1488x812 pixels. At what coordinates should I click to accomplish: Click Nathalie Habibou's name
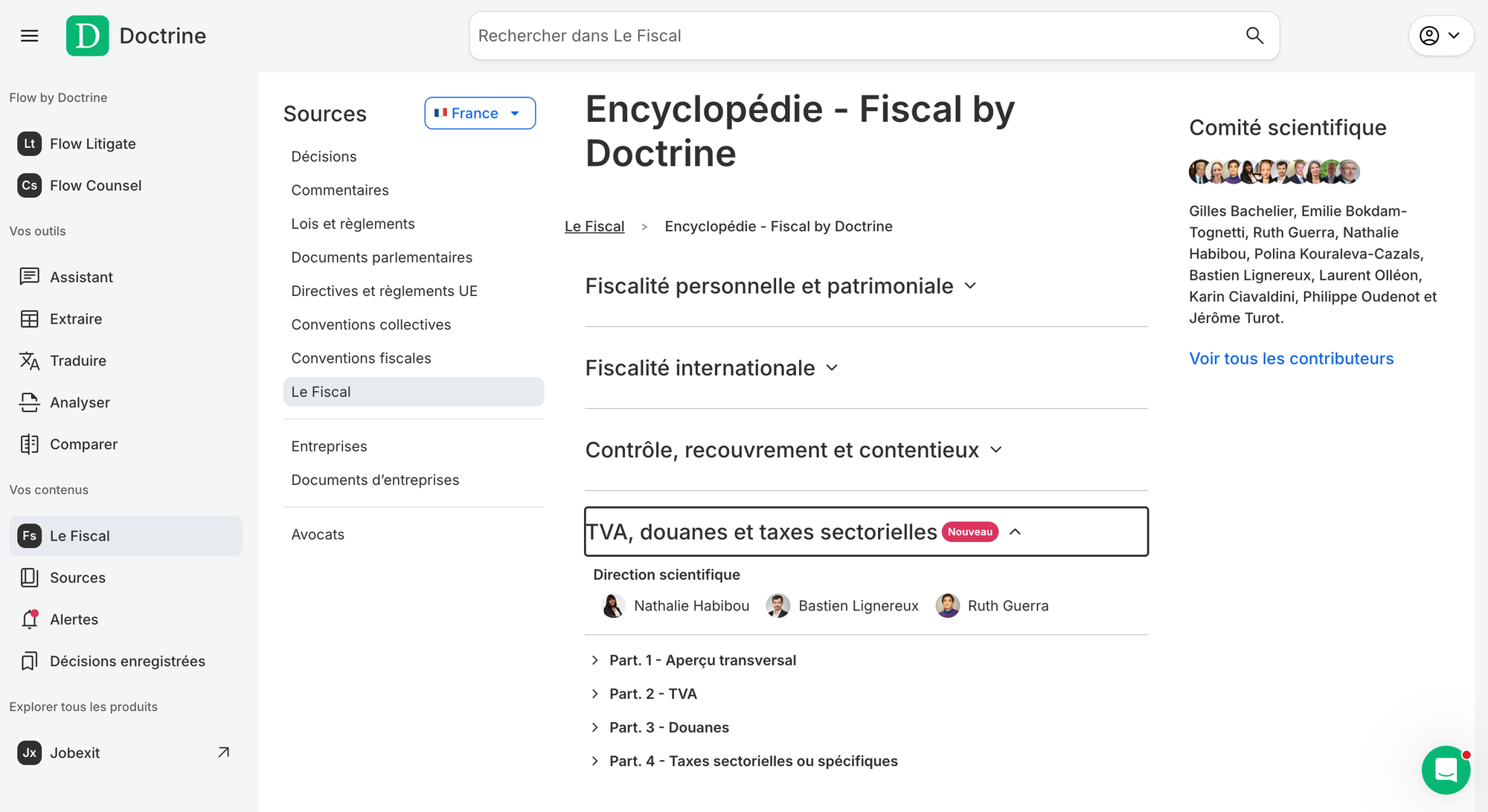pos(691,606)
